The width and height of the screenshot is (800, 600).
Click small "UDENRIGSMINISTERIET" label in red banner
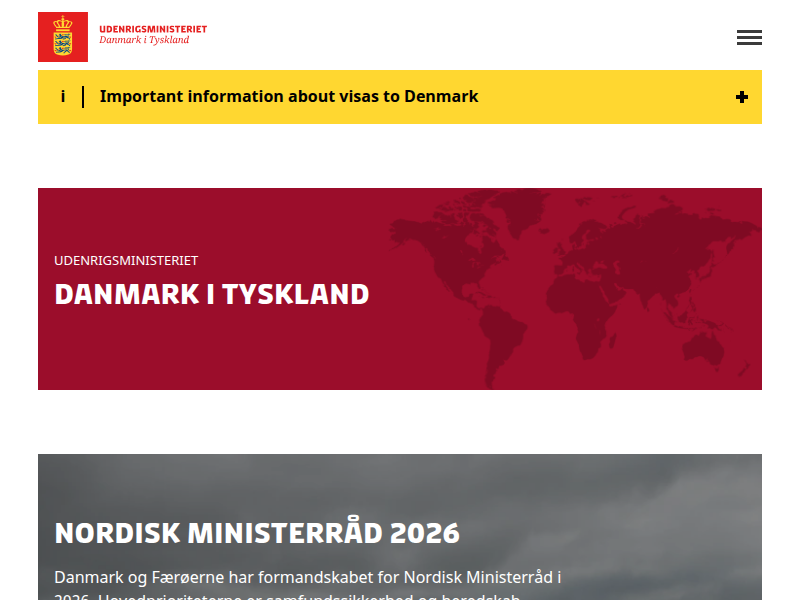pos(126,260)
